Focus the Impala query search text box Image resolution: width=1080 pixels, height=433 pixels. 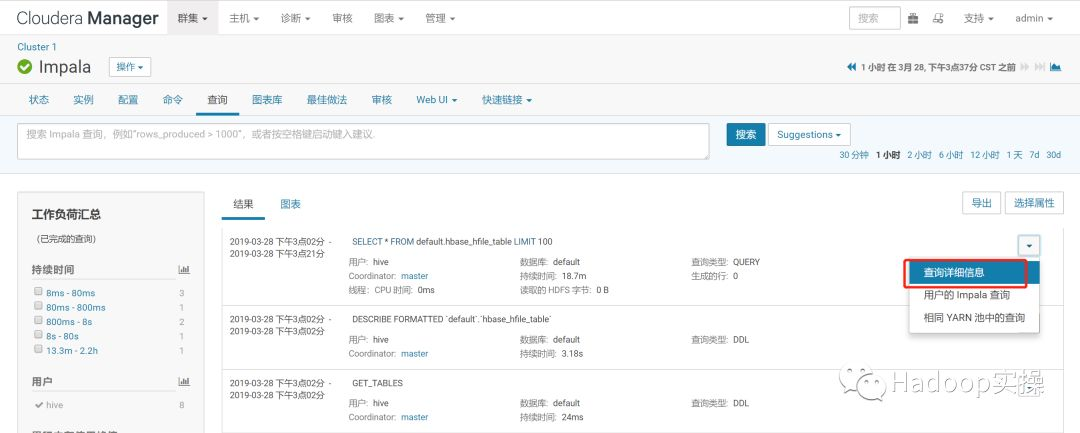click(x=363, y=141)
